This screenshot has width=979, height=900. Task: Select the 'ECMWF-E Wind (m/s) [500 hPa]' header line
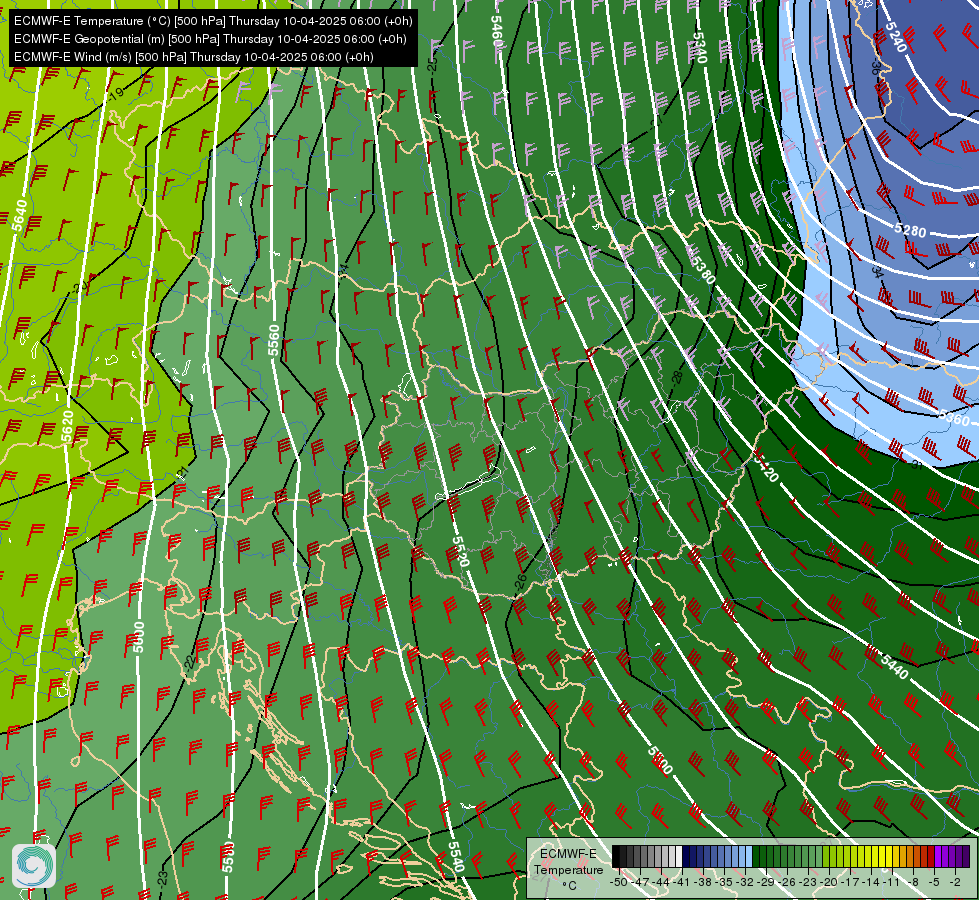194,57
